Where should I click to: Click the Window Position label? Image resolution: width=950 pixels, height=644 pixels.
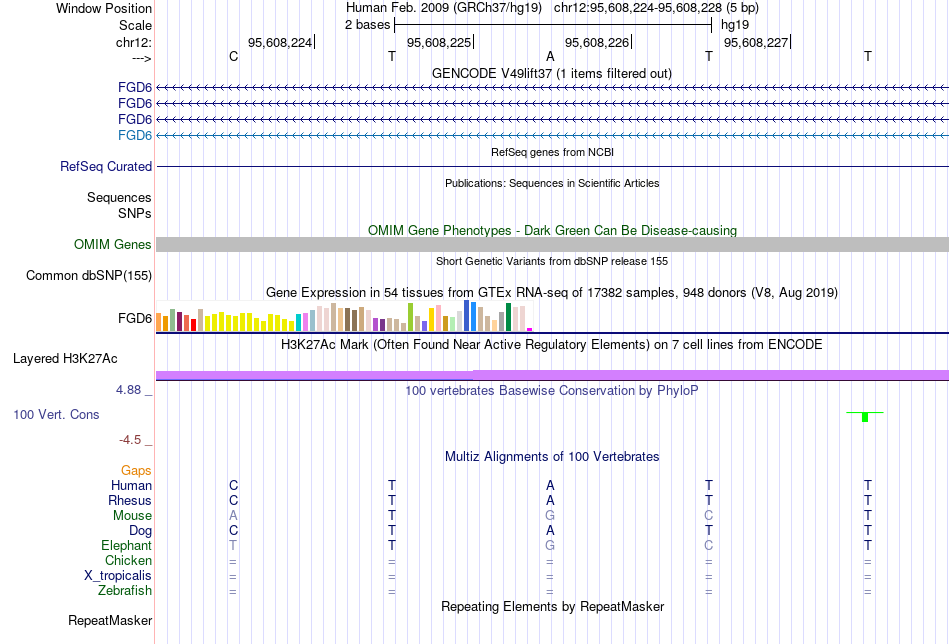coord(104,8)
